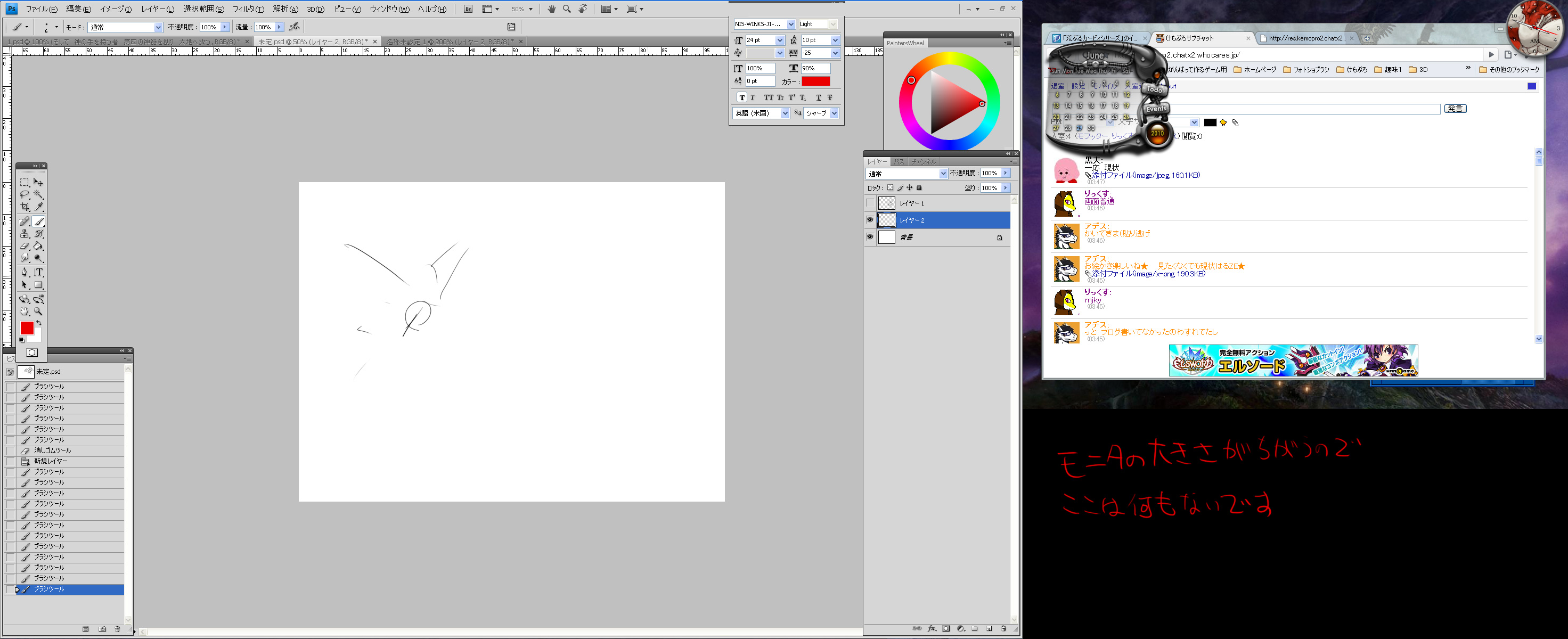Select the History Brush tool
The height and width of the screenshot is (639, 1568).
coord(38,234)
